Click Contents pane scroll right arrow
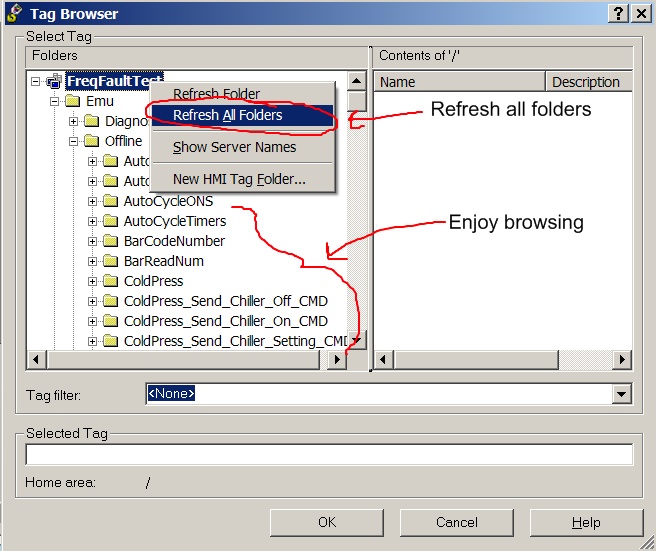This screenshot has height=551, width=656. 622,359
